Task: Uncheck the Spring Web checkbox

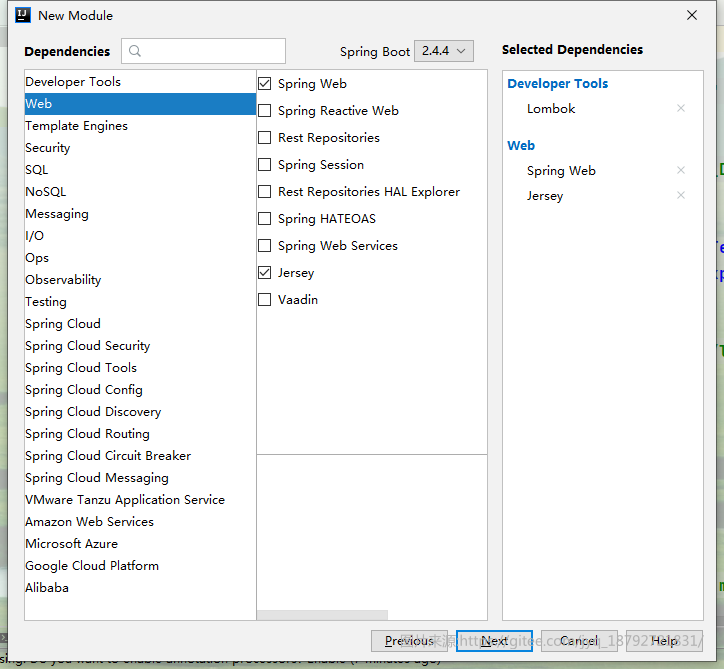Action: 265,84
